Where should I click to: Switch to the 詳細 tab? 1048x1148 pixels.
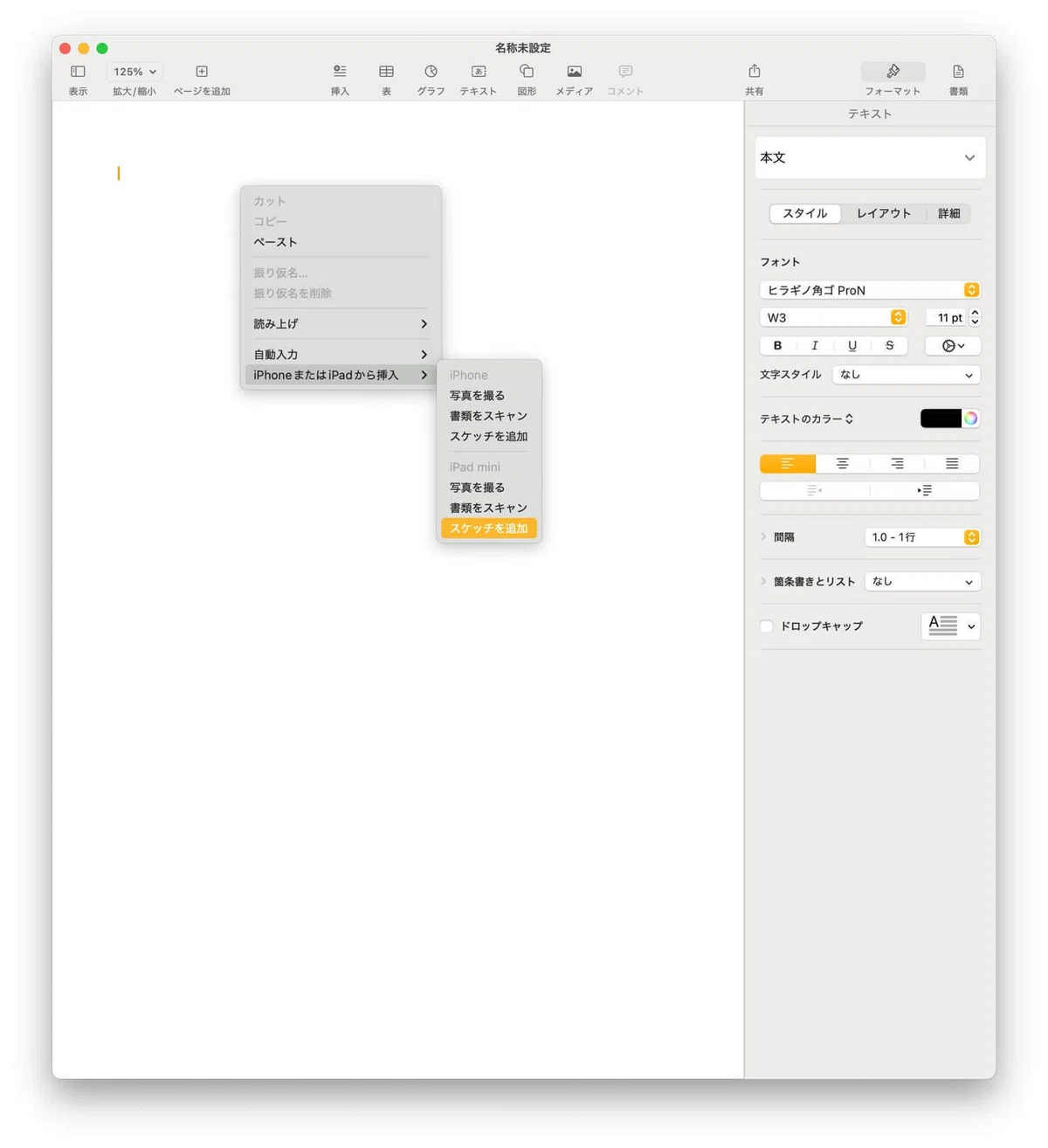tap(948, 213)
